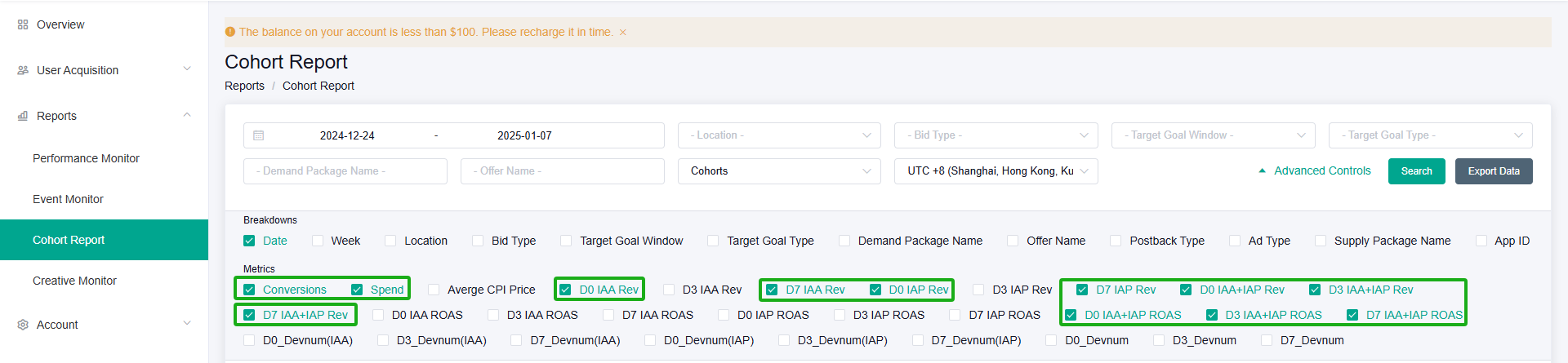Click the Reports chart icon
The width and height of the screenshot is (1568, 363).
point(23,116)
